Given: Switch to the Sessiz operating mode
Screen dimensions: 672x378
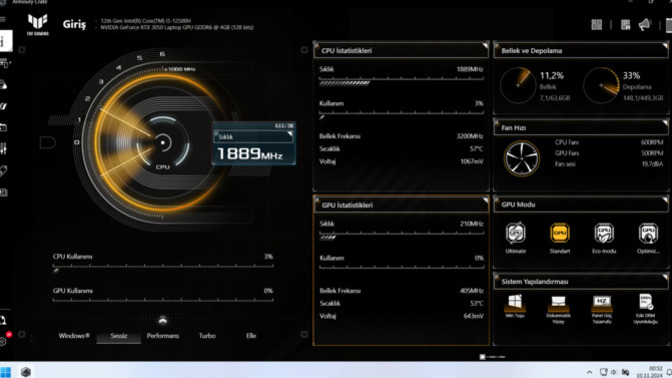Looking at the screenshot, I should (119, 336).
